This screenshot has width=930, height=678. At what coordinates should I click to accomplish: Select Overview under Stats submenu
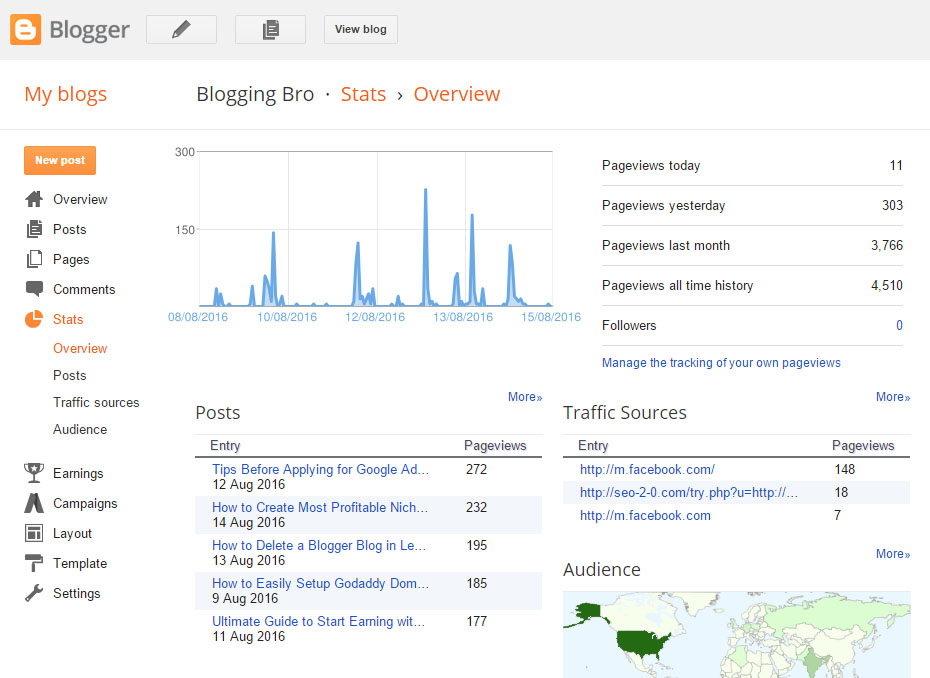[80, 348]
